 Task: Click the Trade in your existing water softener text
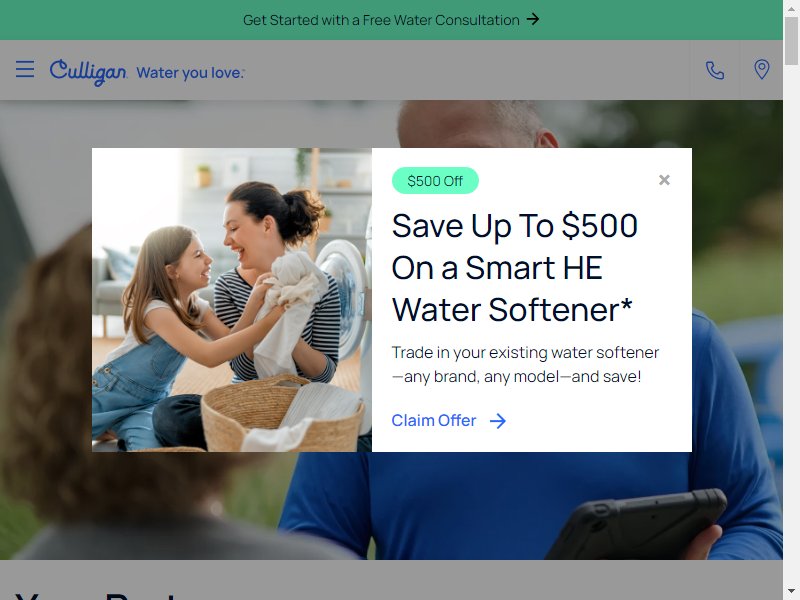coord(525,364)
